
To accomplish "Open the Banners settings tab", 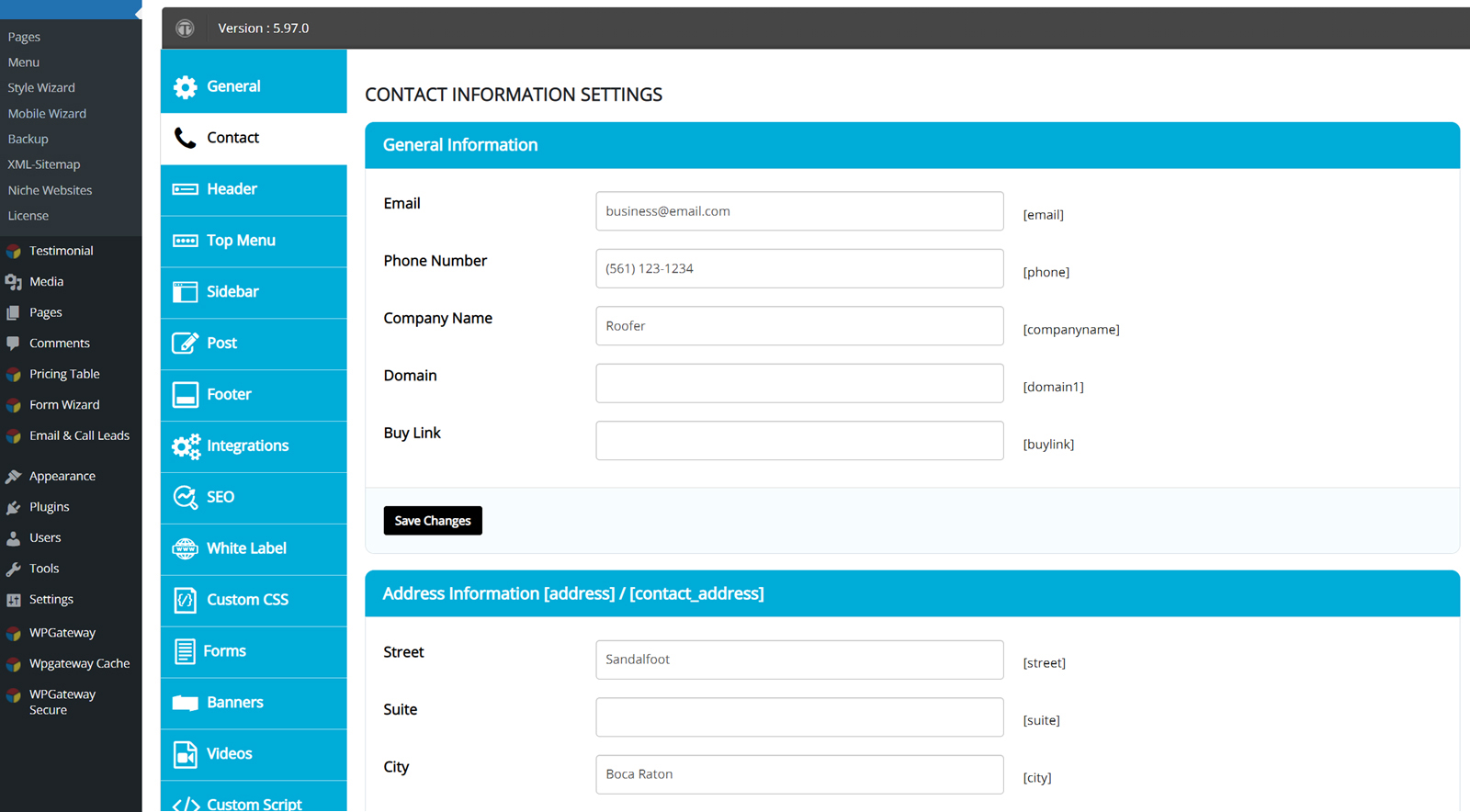I will click(234, 703).
